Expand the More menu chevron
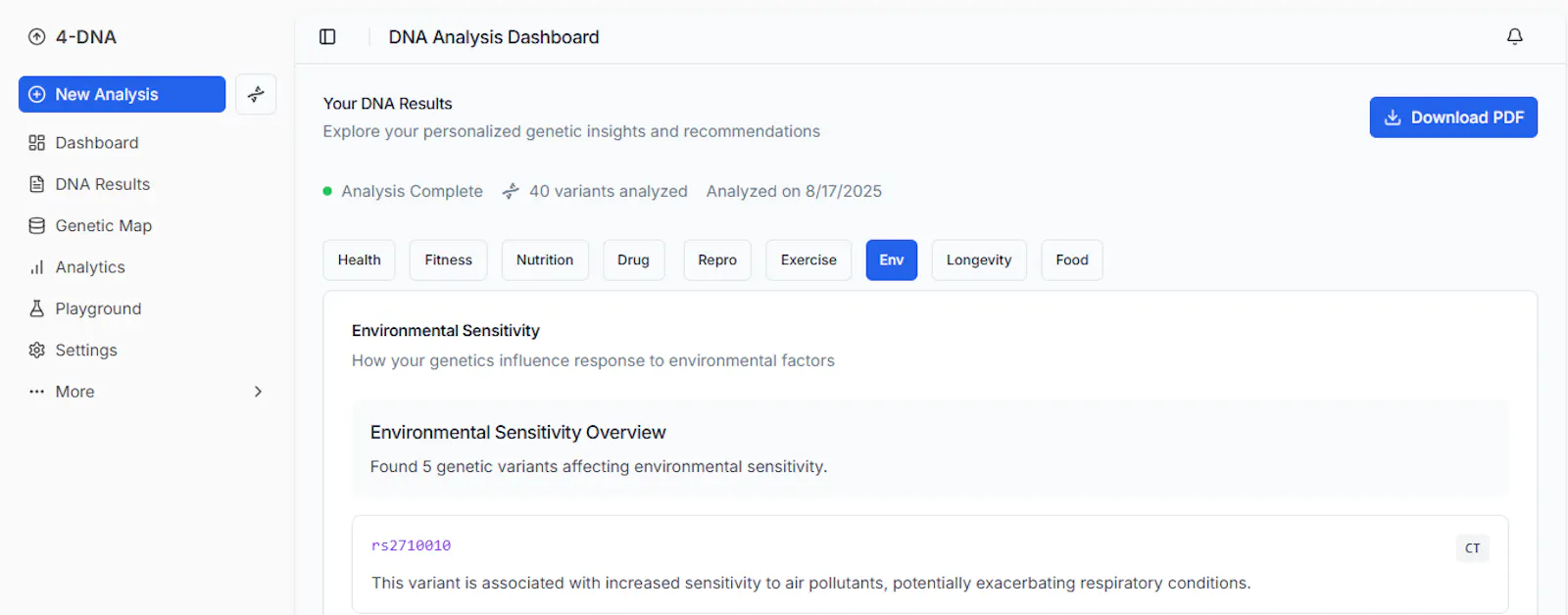Viewport: 1568px width, 615px height. point(258,392)
